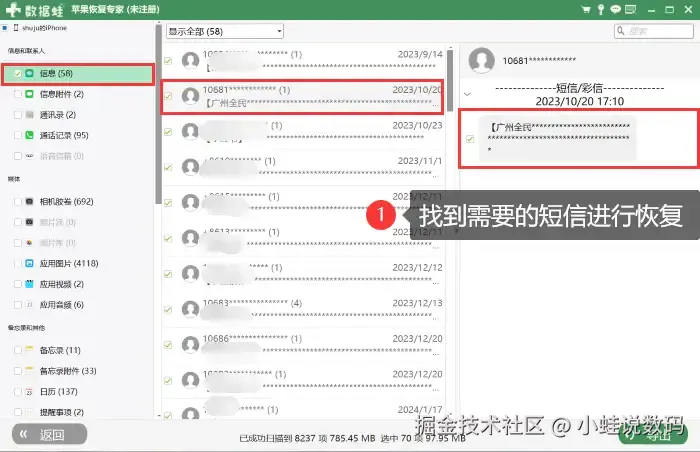Tick the 信息附件 (2) checkbox
Viewport: 700px width, 452px height.
tap(18, 94)
